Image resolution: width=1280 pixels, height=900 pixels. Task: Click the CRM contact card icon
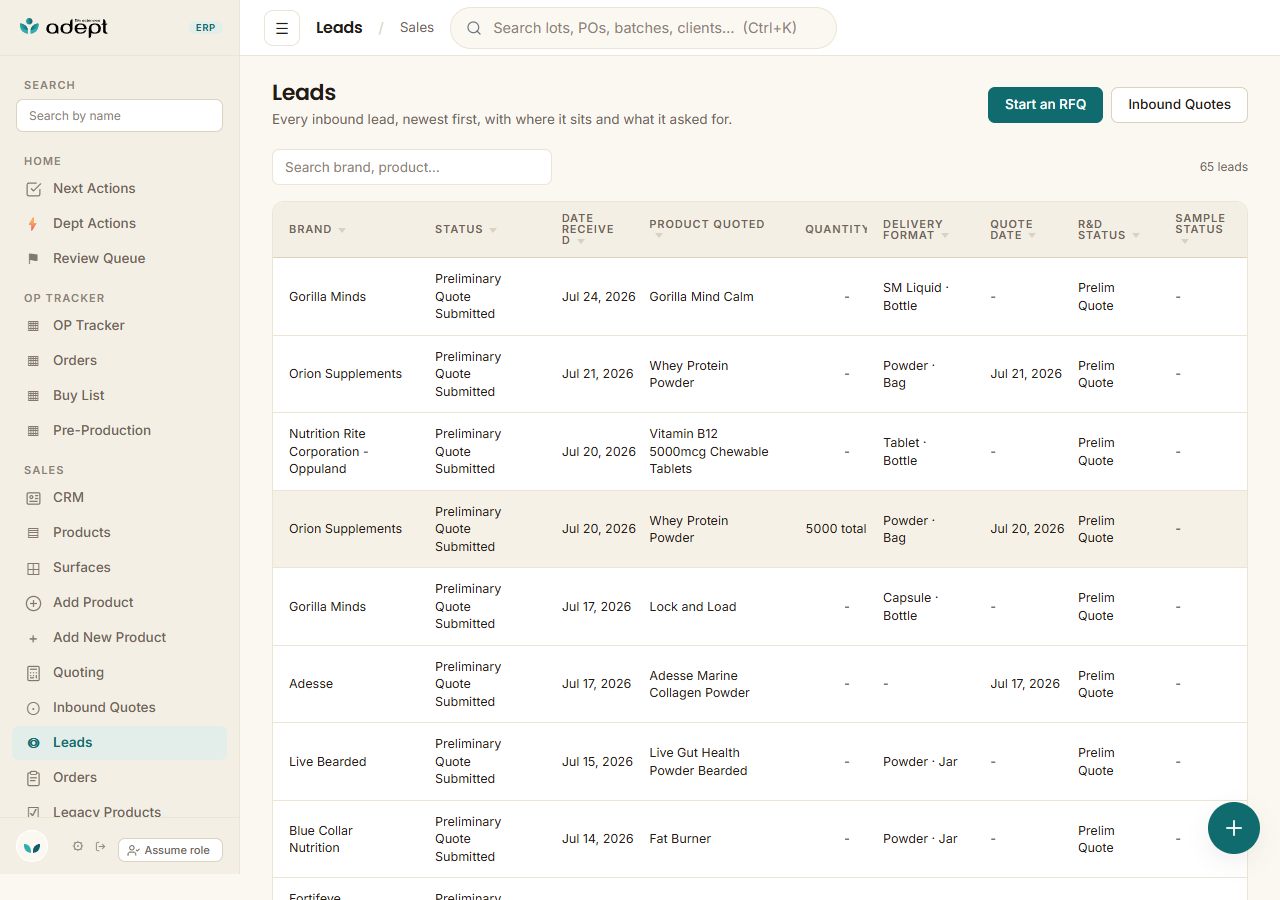(33, 498)
